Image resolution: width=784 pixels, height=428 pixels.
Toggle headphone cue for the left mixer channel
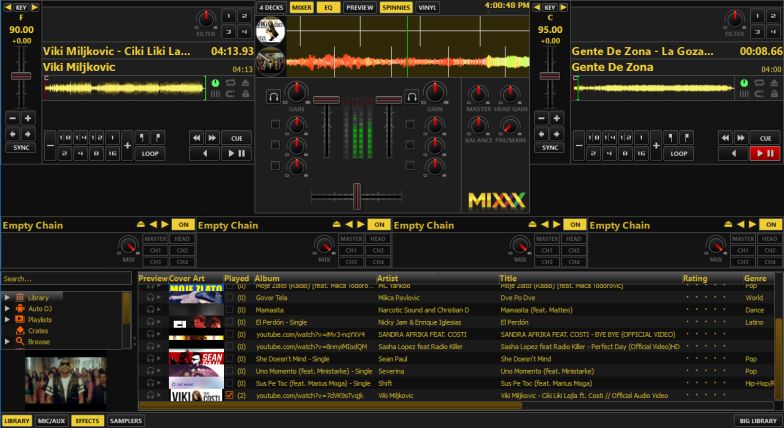pyautogui.click(x=274, y=96)
